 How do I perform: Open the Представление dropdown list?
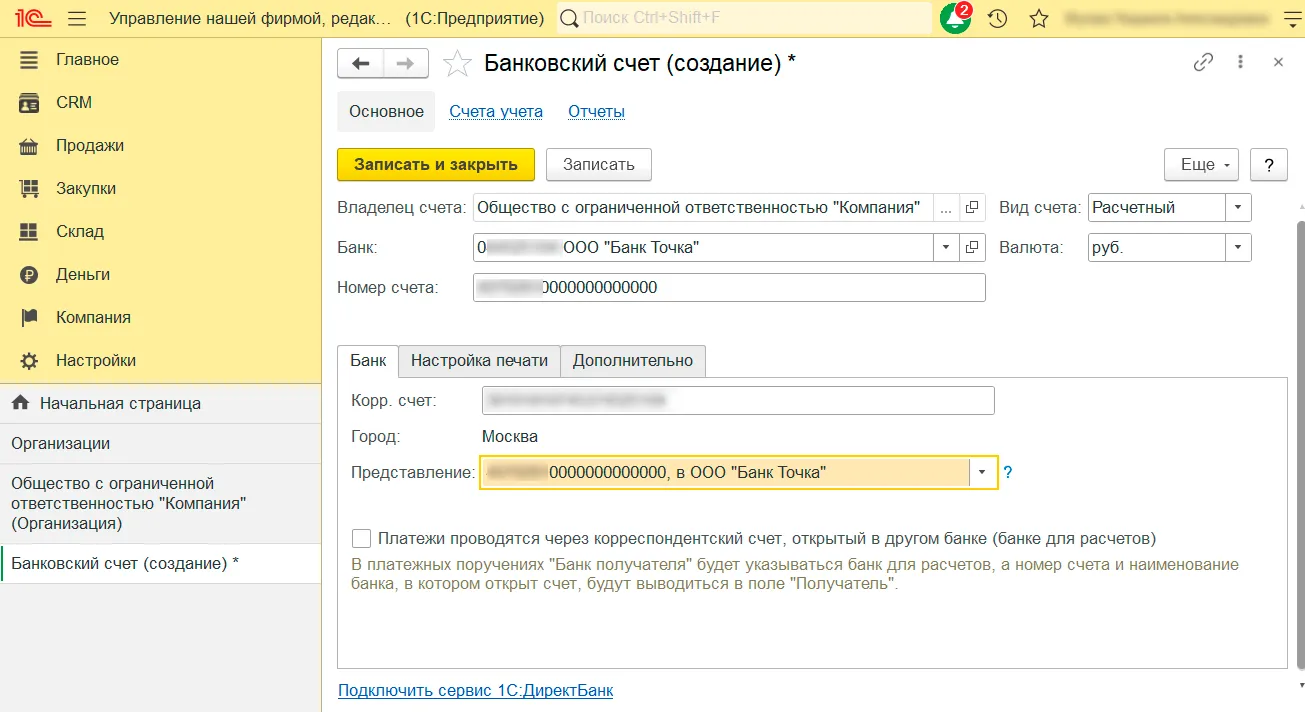[x=983, y=472]
